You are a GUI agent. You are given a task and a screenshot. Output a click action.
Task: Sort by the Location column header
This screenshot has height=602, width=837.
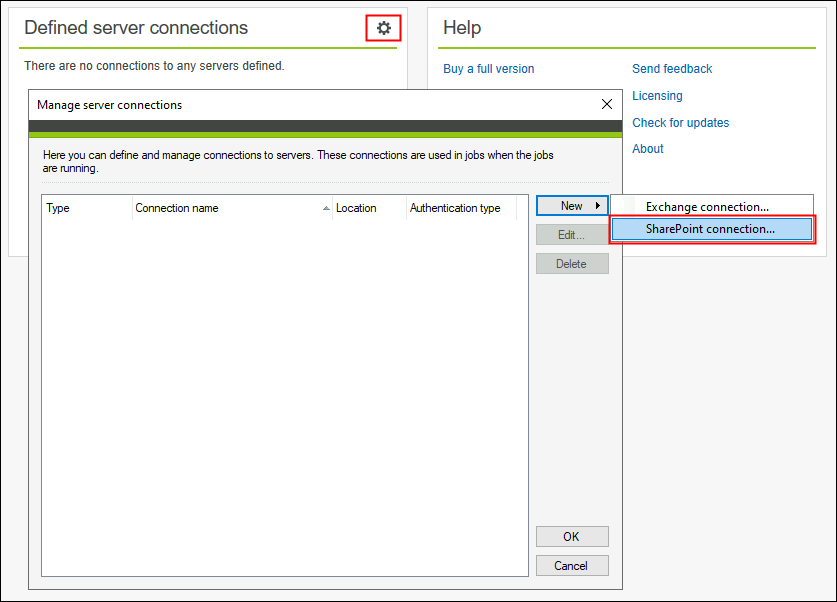coord(369,208)
